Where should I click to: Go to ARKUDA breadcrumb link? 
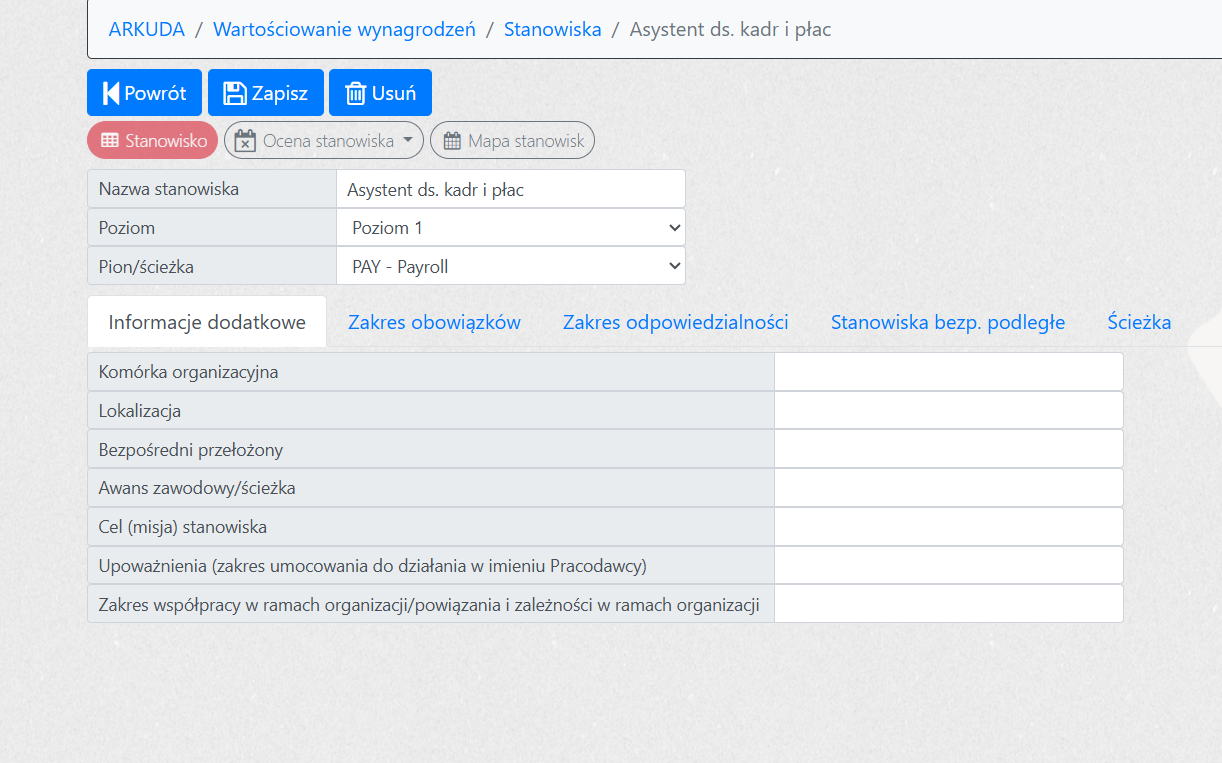coord(147,30)
